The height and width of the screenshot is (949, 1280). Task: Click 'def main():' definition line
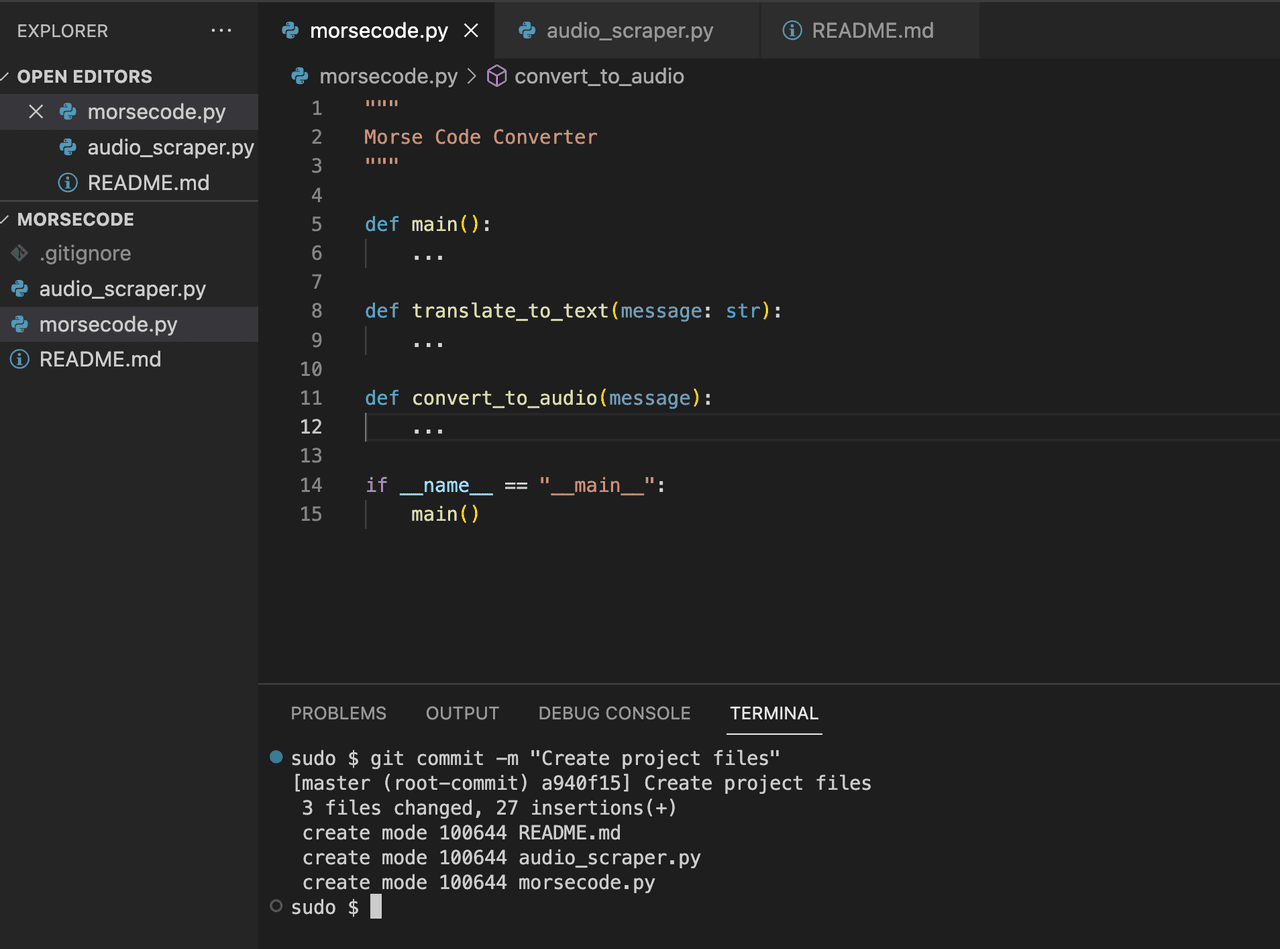pos(428,224)
